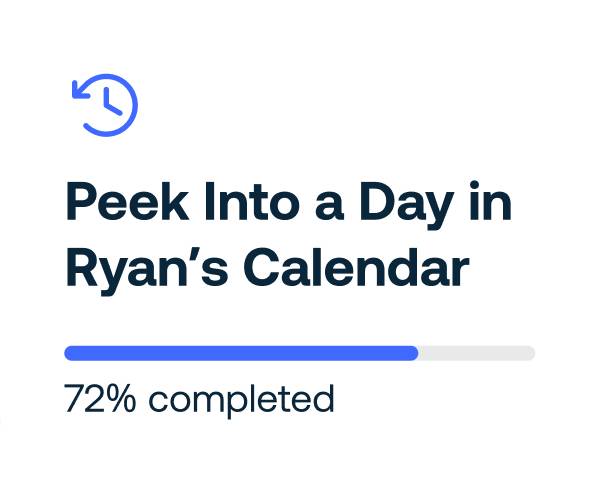598x484 pixels.
Task: Click the blue filled portion of the progress bar
Action: (241, 353)
